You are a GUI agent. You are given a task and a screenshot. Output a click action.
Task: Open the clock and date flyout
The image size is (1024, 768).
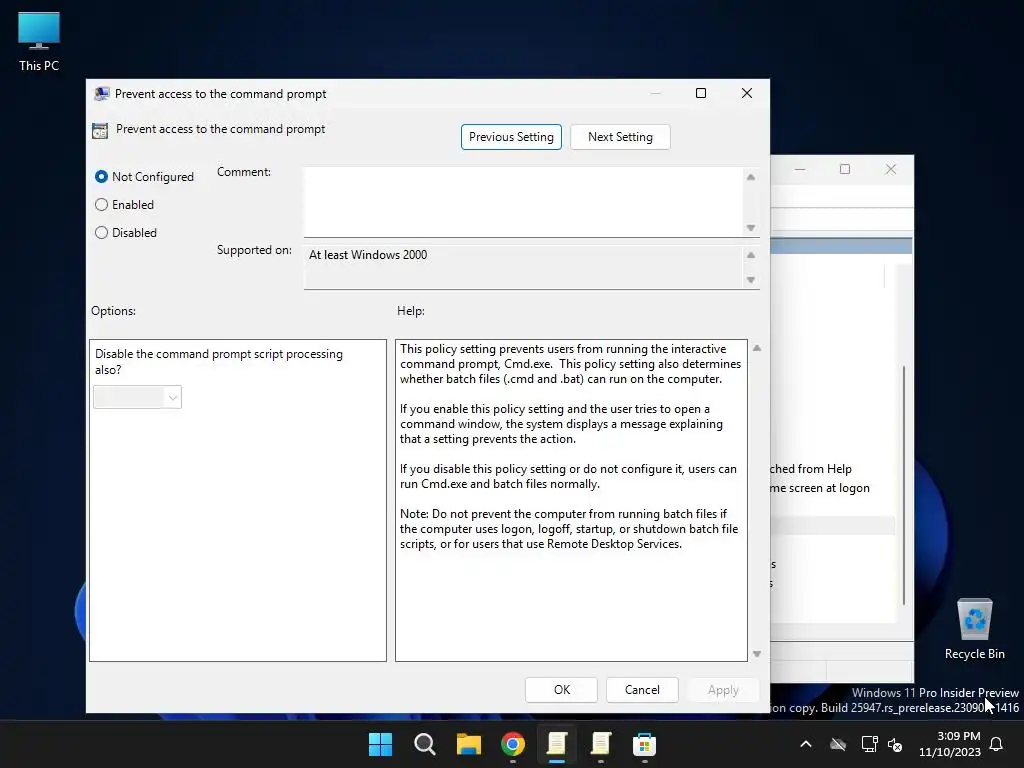click(950, 744)
